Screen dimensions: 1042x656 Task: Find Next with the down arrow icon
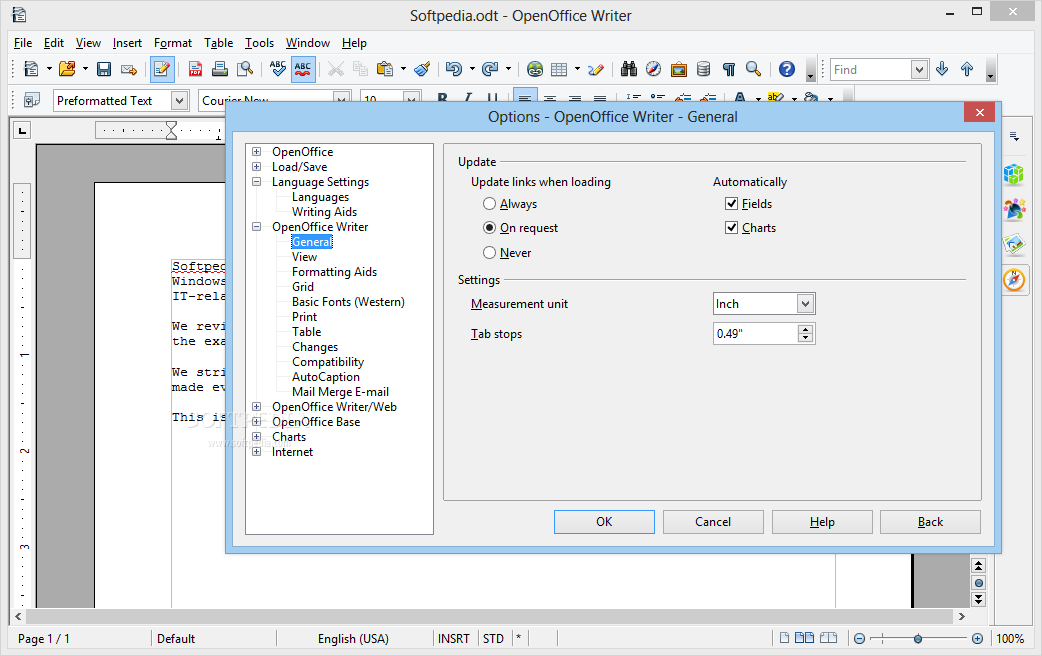(942, 69)
